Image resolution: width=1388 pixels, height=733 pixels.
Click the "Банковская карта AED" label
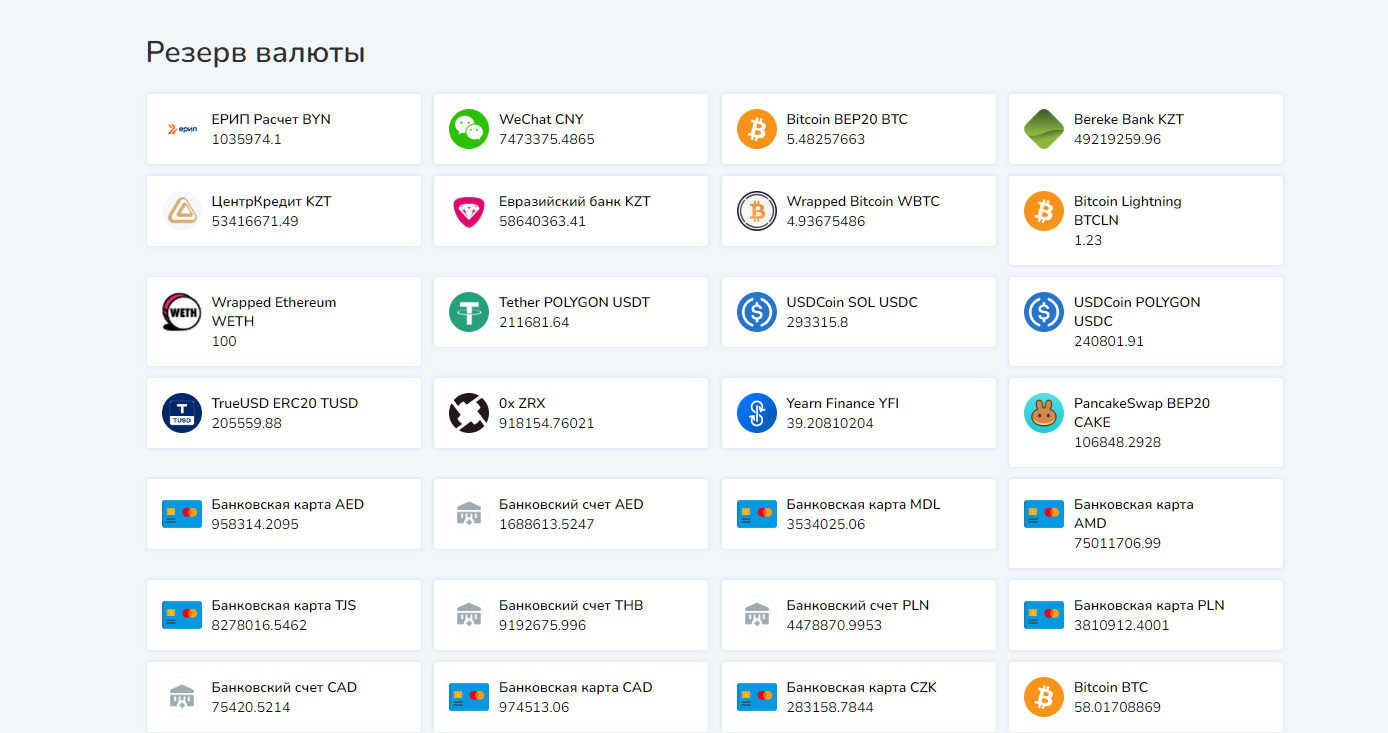pyautogui.click(x=288, y=504)
